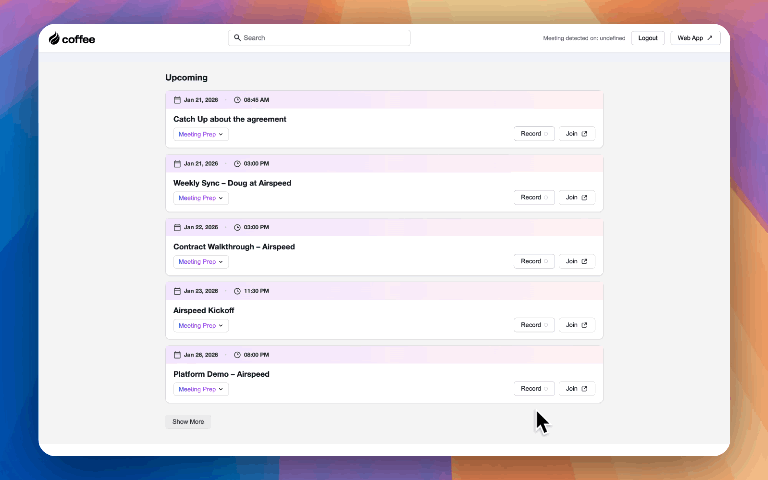Click the Logout button
768x480 pixels.
coord(648,38)
